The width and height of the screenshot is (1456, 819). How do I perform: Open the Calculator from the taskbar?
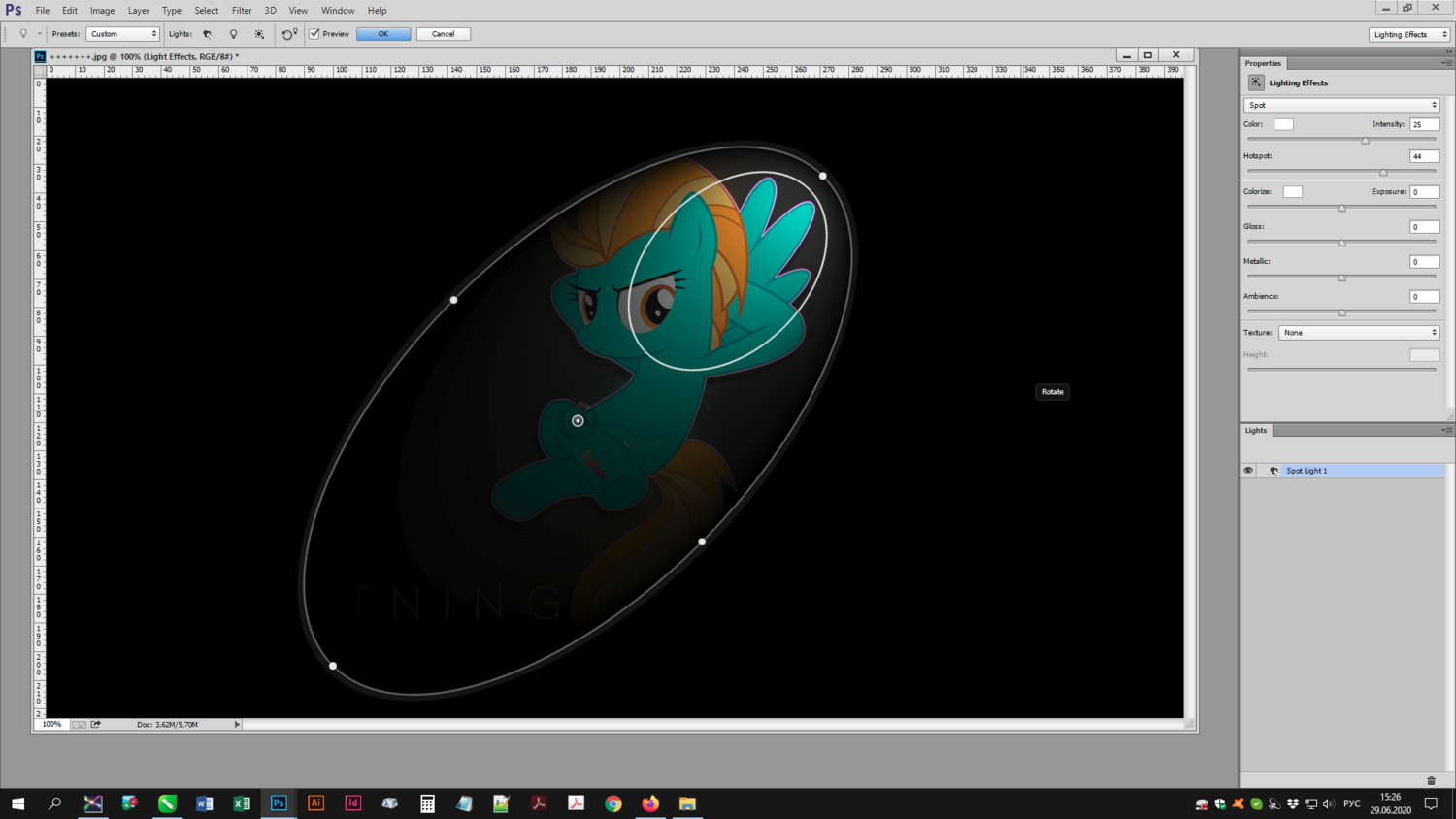tap(427, 803)
